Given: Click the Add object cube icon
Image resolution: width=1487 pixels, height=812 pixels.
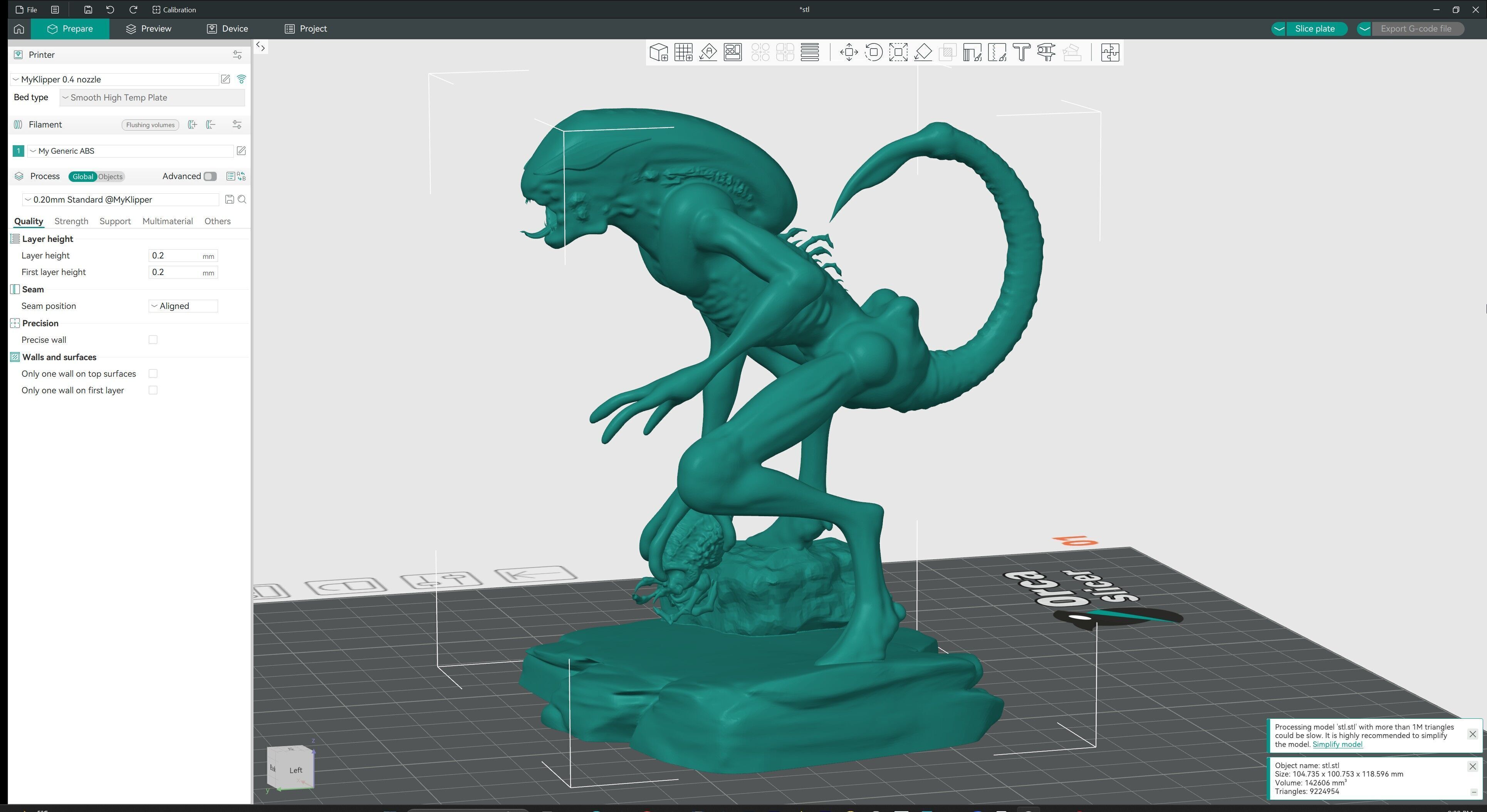Looking at the screenshot, I should coord(659,52).
